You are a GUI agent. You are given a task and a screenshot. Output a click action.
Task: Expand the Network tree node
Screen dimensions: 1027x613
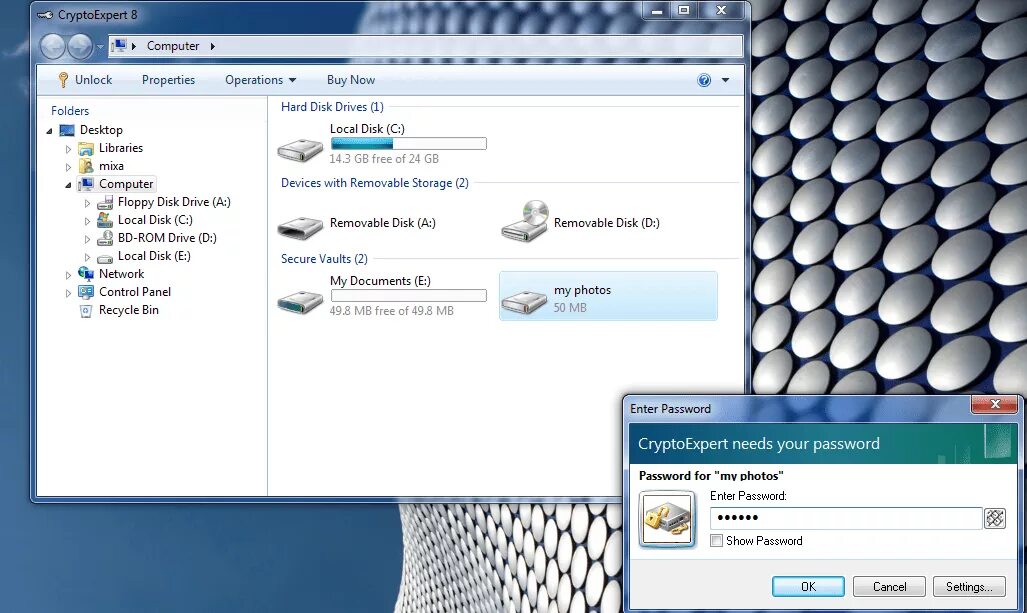68,275
